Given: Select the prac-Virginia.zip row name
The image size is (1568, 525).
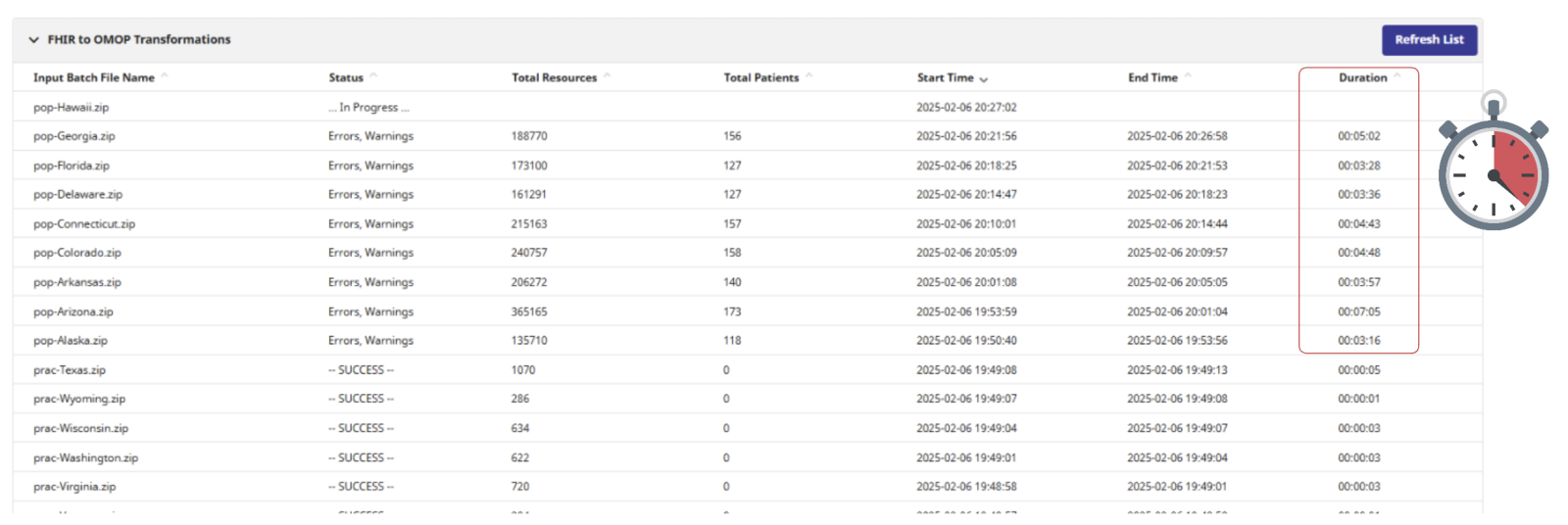Looking at the screenshot, I should coord(73,487).
